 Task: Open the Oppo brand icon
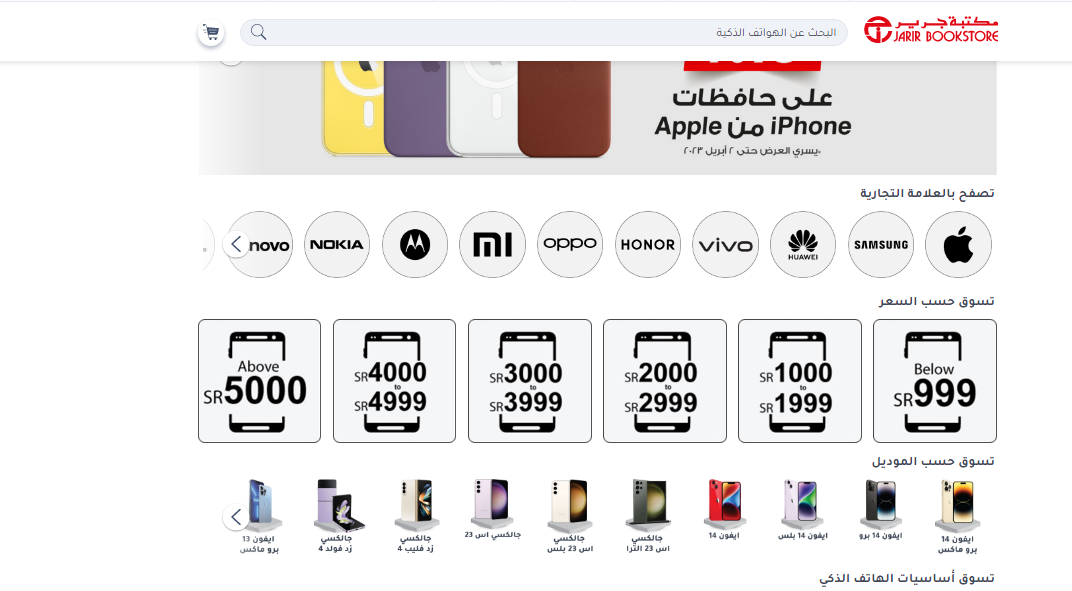[570, 244]
